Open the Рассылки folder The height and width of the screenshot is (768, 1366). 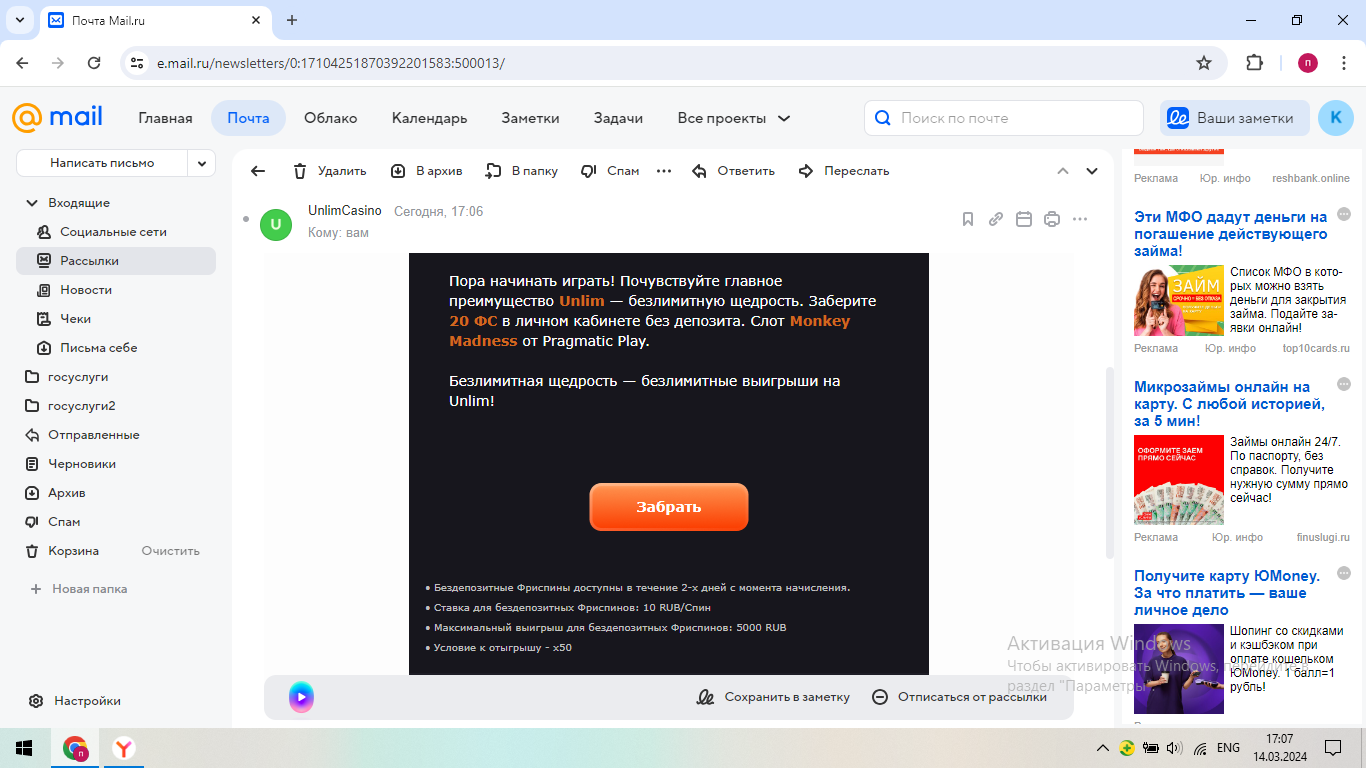click(x=116, y=261)
